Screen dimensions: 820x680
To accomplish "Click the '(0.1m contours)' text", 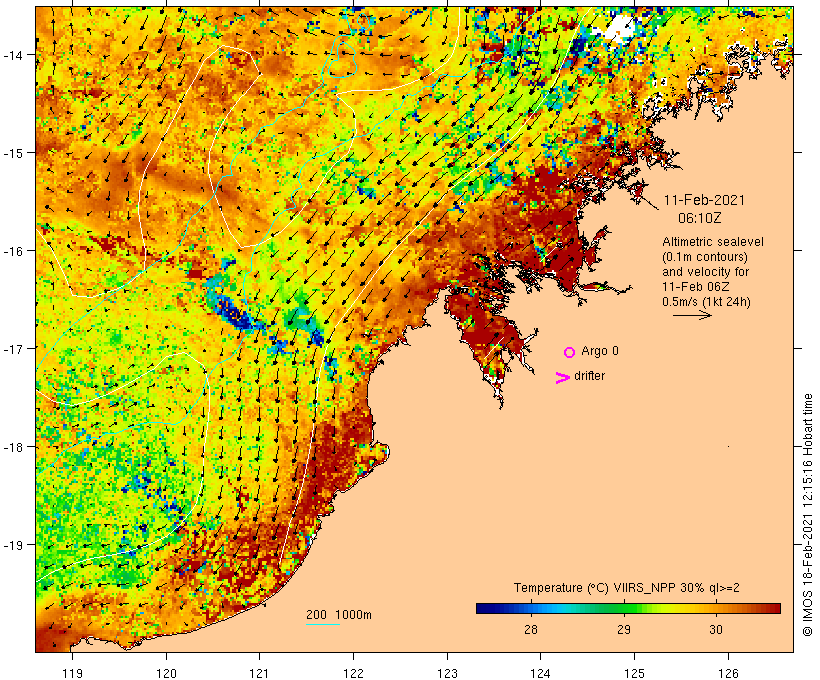I will [705, 257].
